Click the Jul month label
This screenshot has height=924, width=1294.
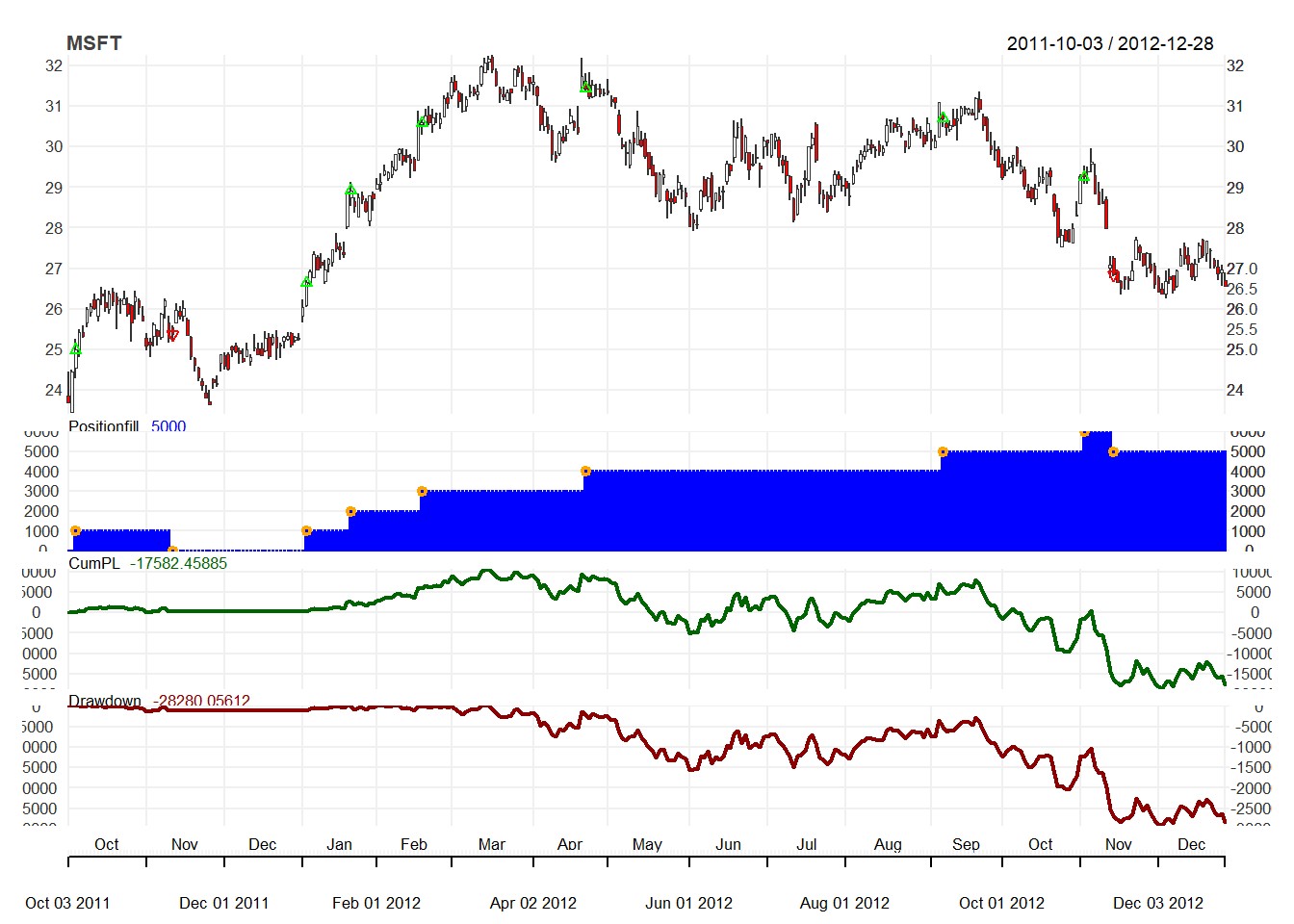(807, 844)
